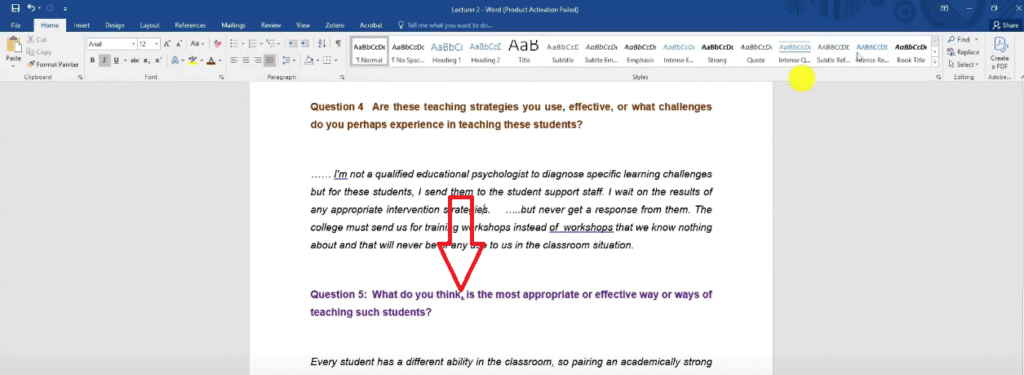Open the Font dialog launcher

tap(221, 77)
